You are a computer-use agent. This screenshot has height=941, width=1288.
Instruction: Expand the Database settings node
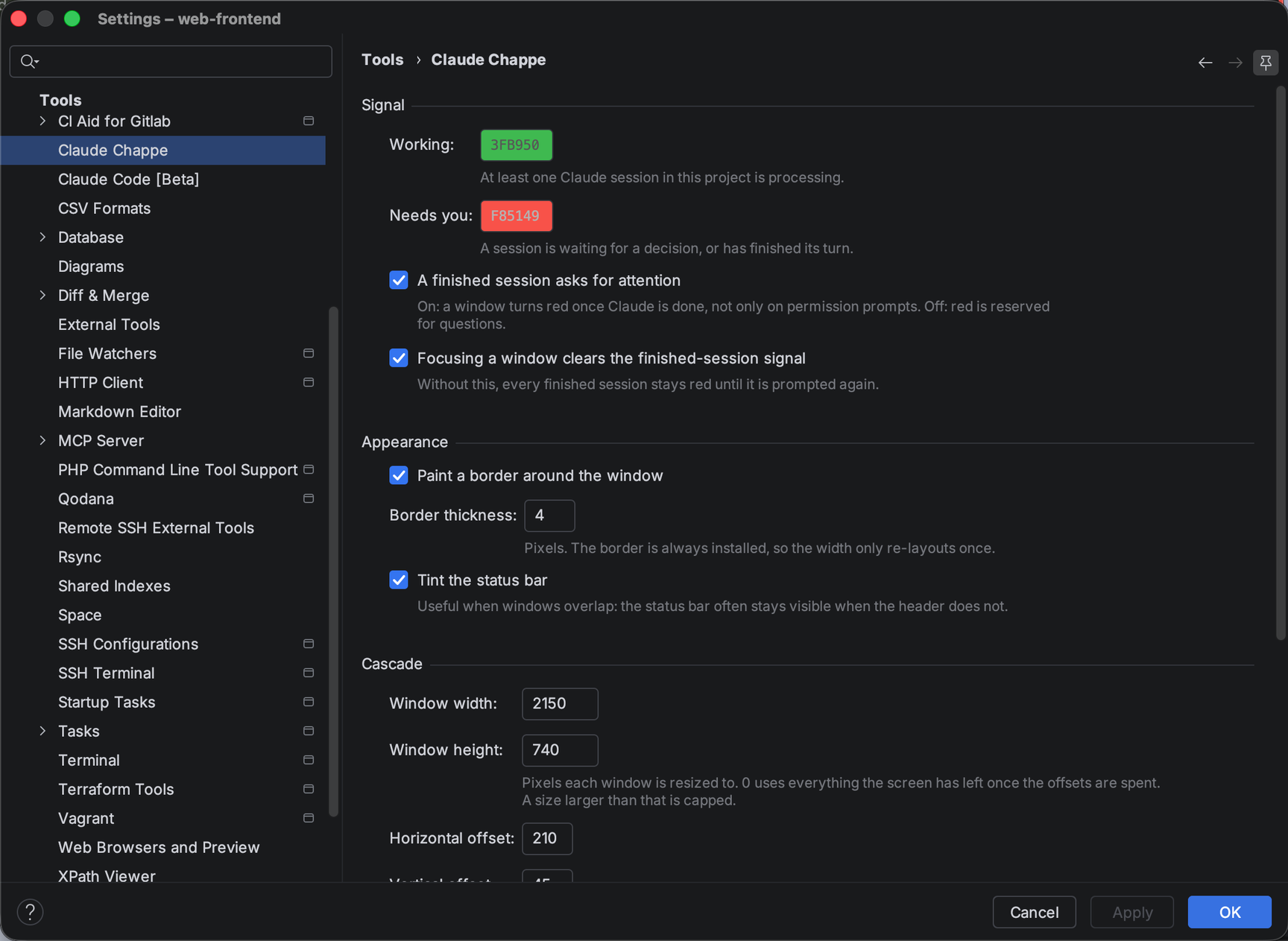(x=42, y=237)
